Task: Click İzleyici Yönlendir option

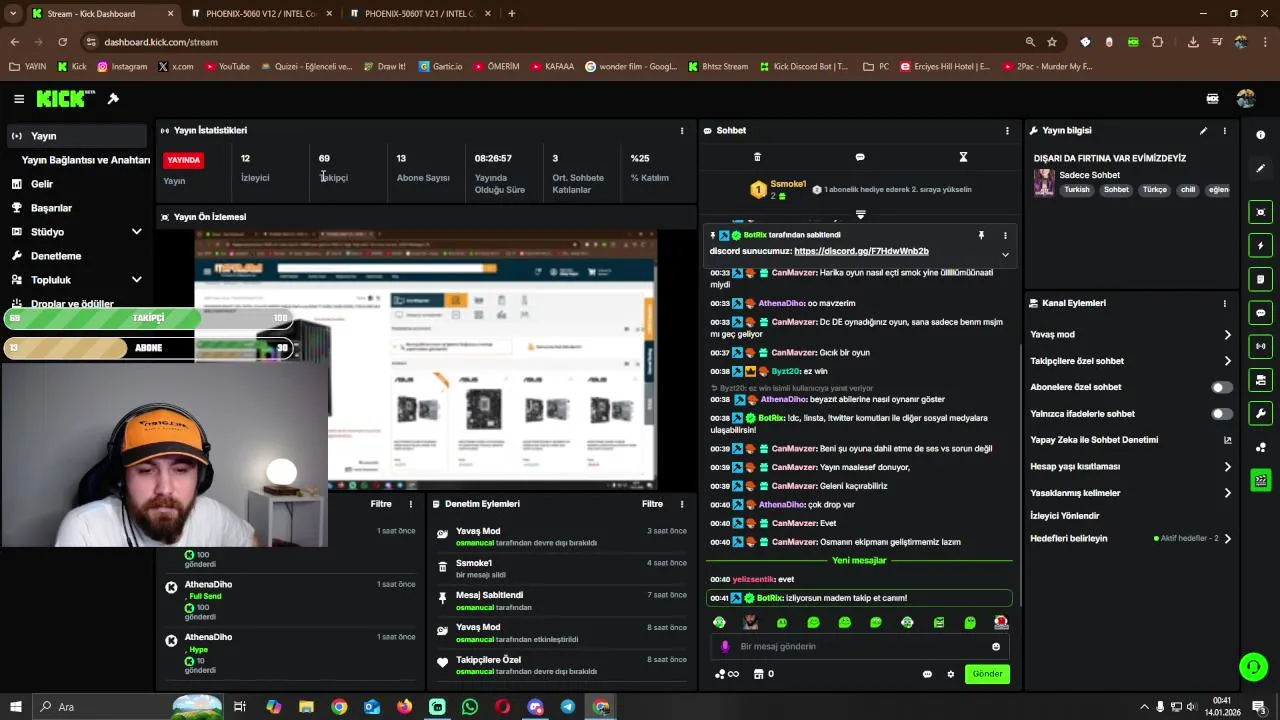Action: 1065,516
